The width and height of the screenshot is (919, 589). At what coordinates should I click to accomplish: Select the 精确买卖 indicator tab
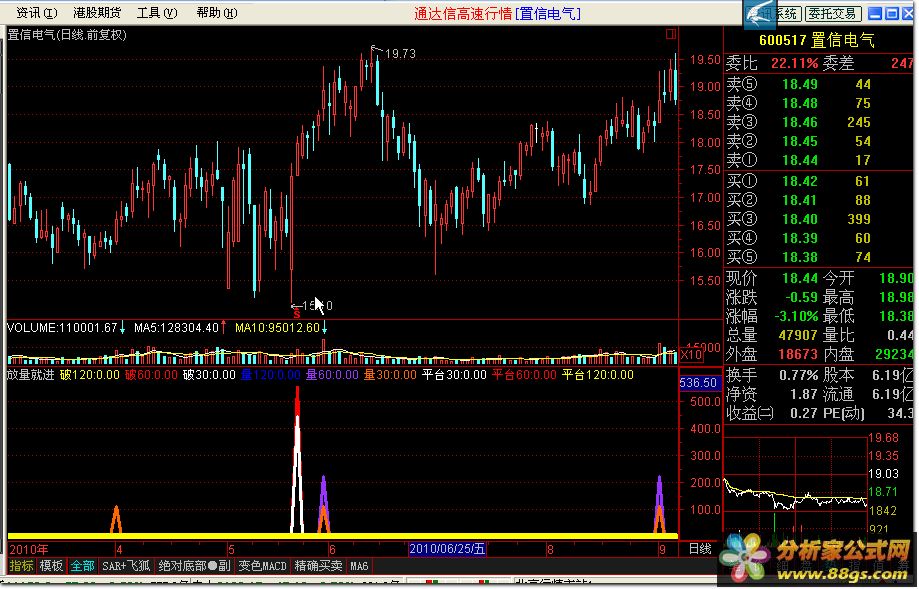(x=318, y=566)
